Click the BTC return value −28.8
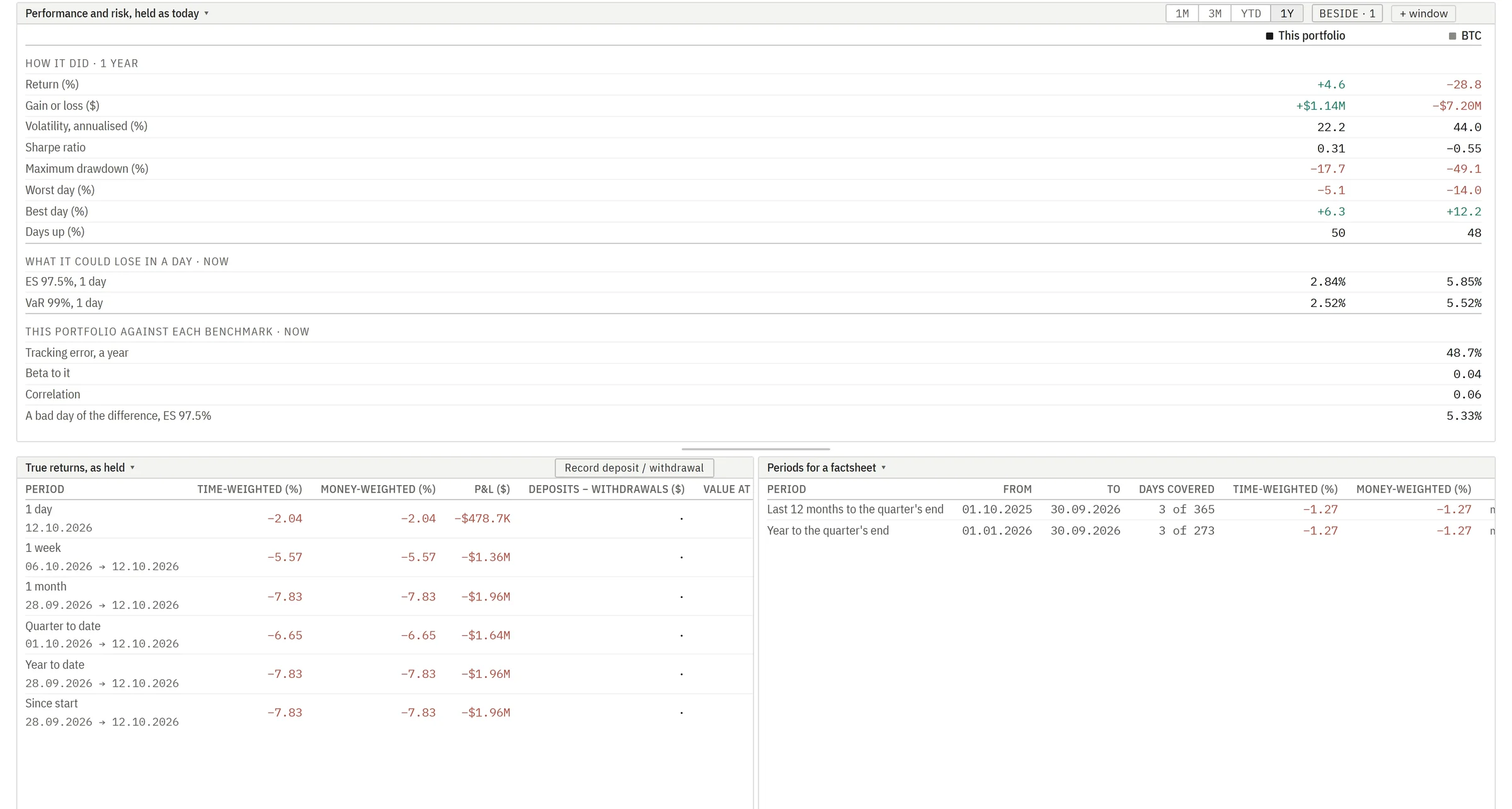 (x=1463, y=84)
